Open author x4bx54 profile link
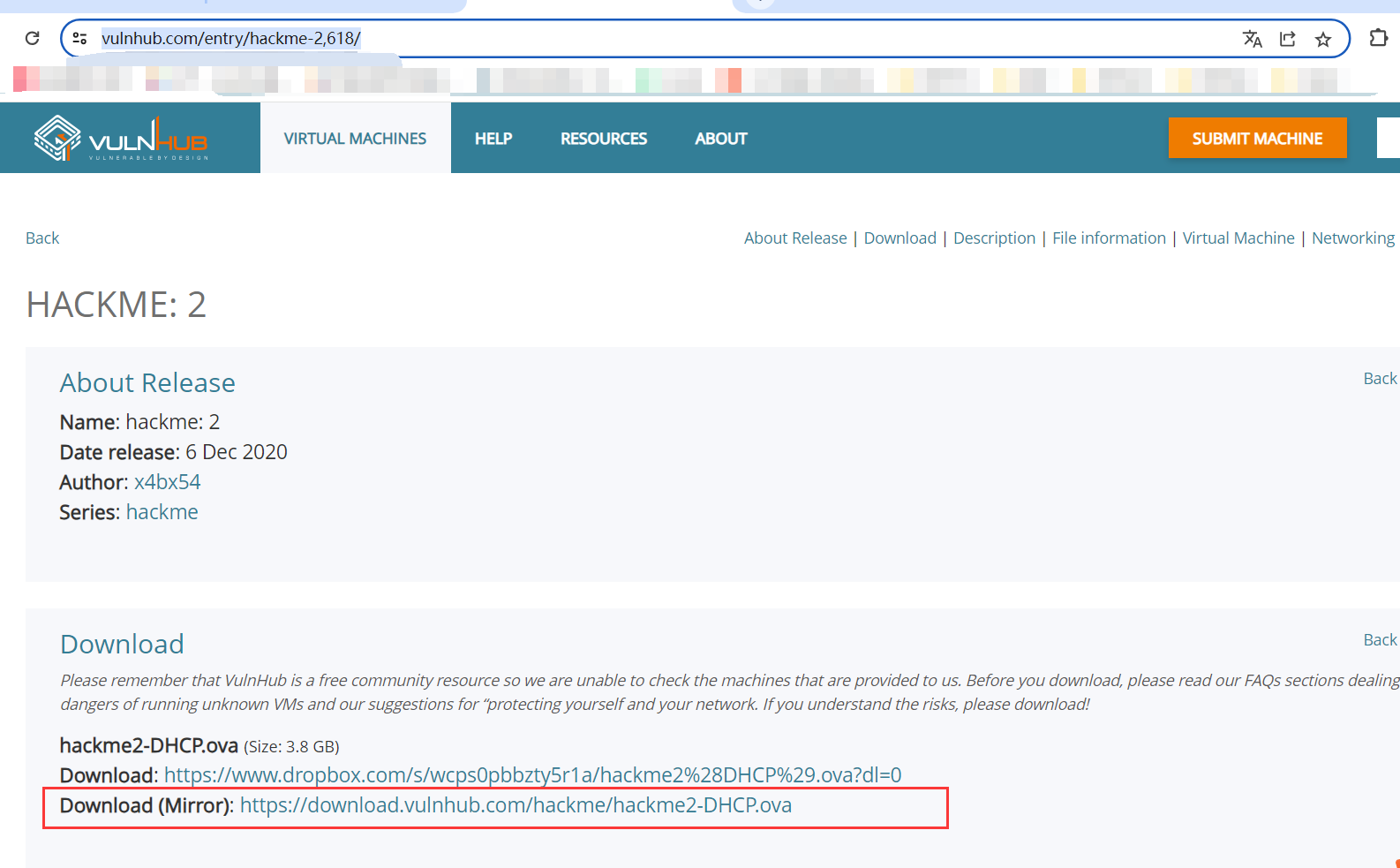This screenshot has height=868, width=1400. (168, 482)
